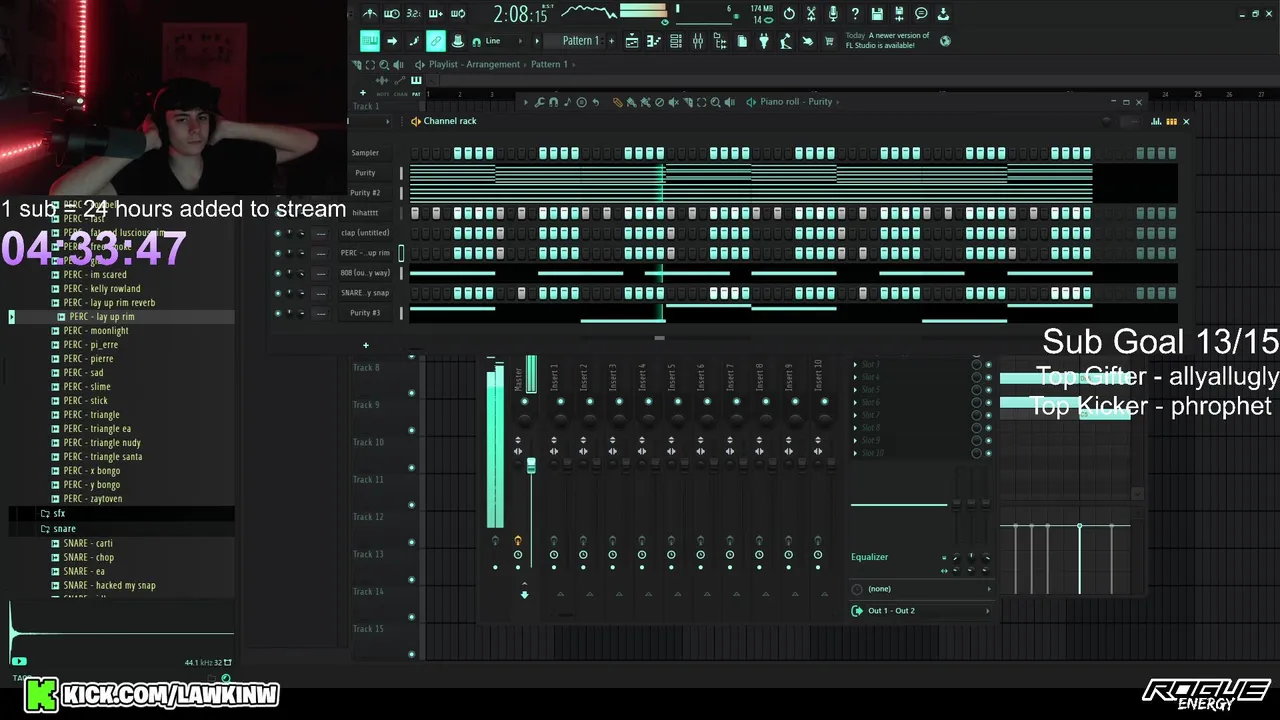Screen dimensions: 1280x720
Task: Click the Piano roll - Purity title
Action: [796, 102]
